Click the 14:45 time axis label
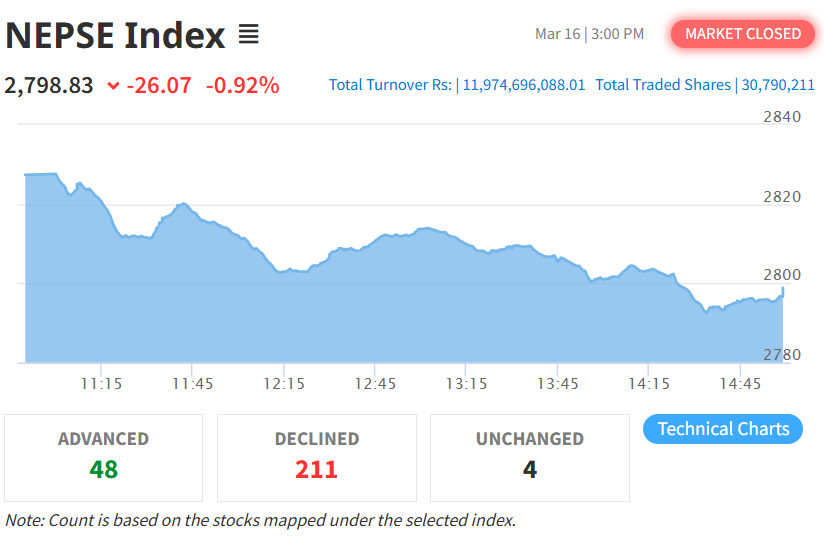824x539 pixels. (740, 384)
